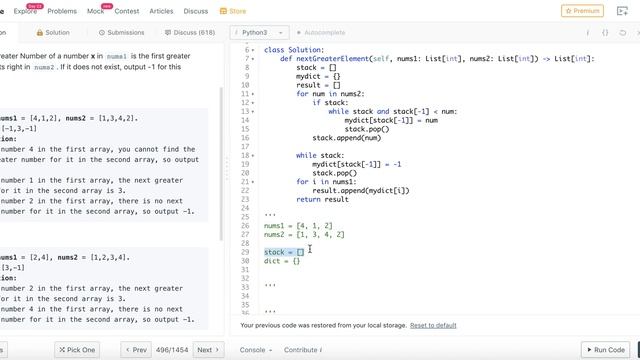Viewport: 640px width, 360px height.
Task: Click the 'class Solution:' line
Action: point(294,50)
